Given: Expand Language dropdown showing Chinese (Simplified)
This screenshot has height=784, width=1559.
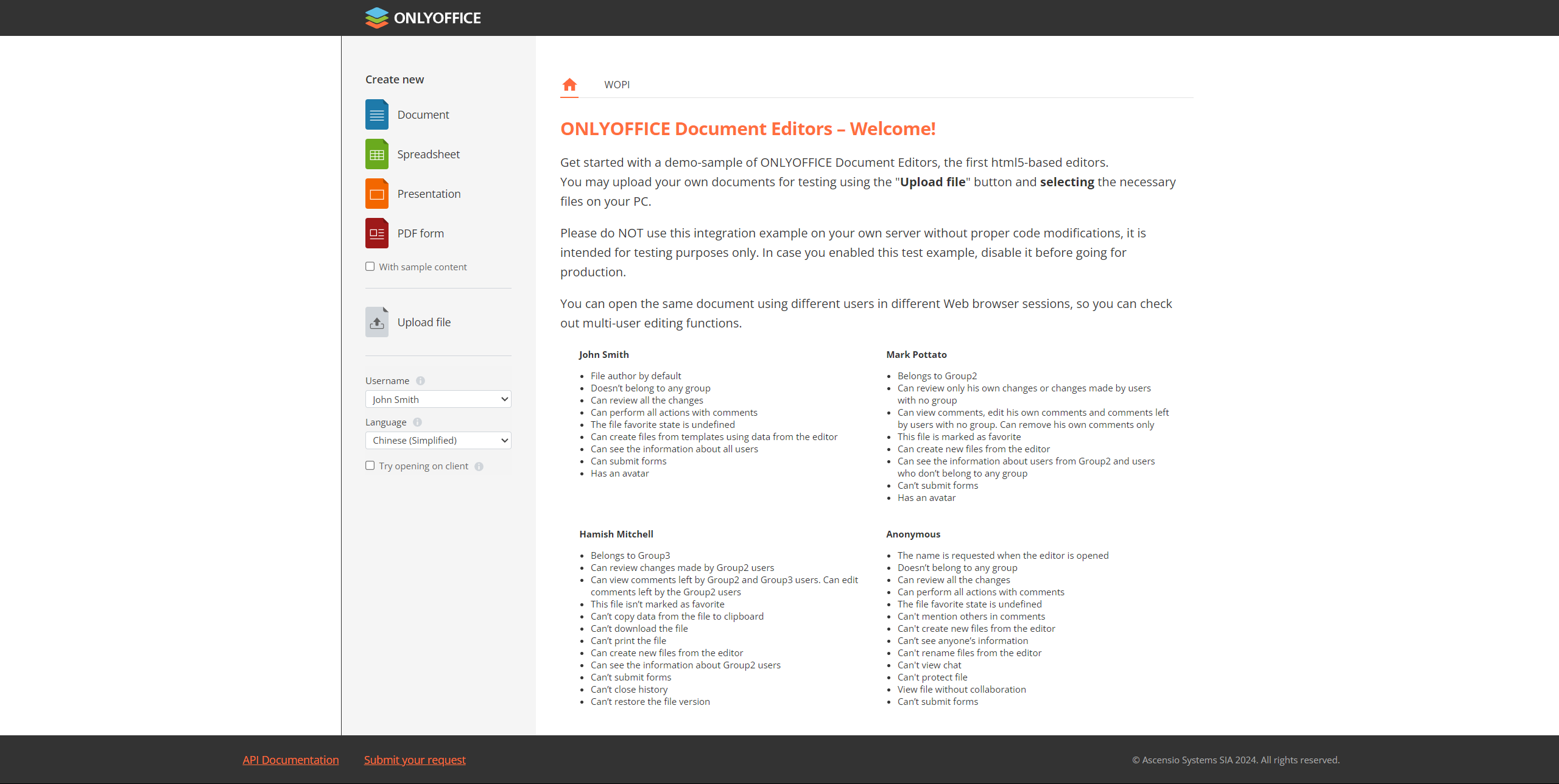Looking at the screenshot, I should pyautogui.click(x=438, y=440).
